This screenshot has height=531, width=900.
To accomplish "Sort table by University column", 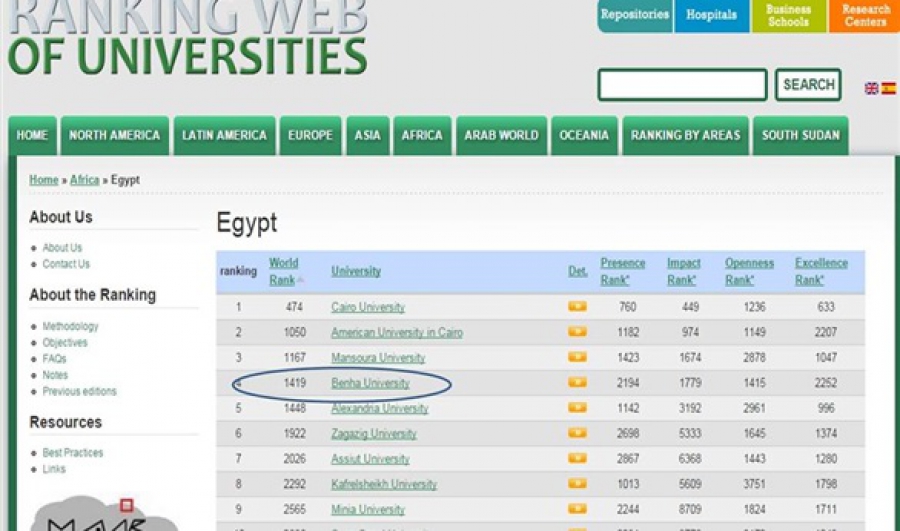I will point(356,271).
